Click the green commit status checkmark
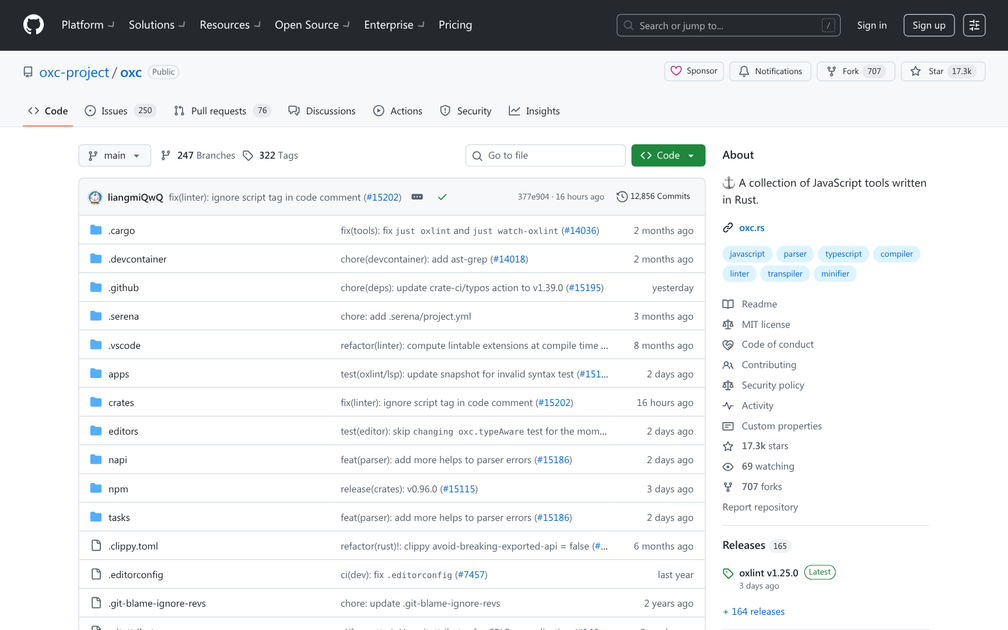The height and width of the screenshot is (630, 1008). click(442, 197)
